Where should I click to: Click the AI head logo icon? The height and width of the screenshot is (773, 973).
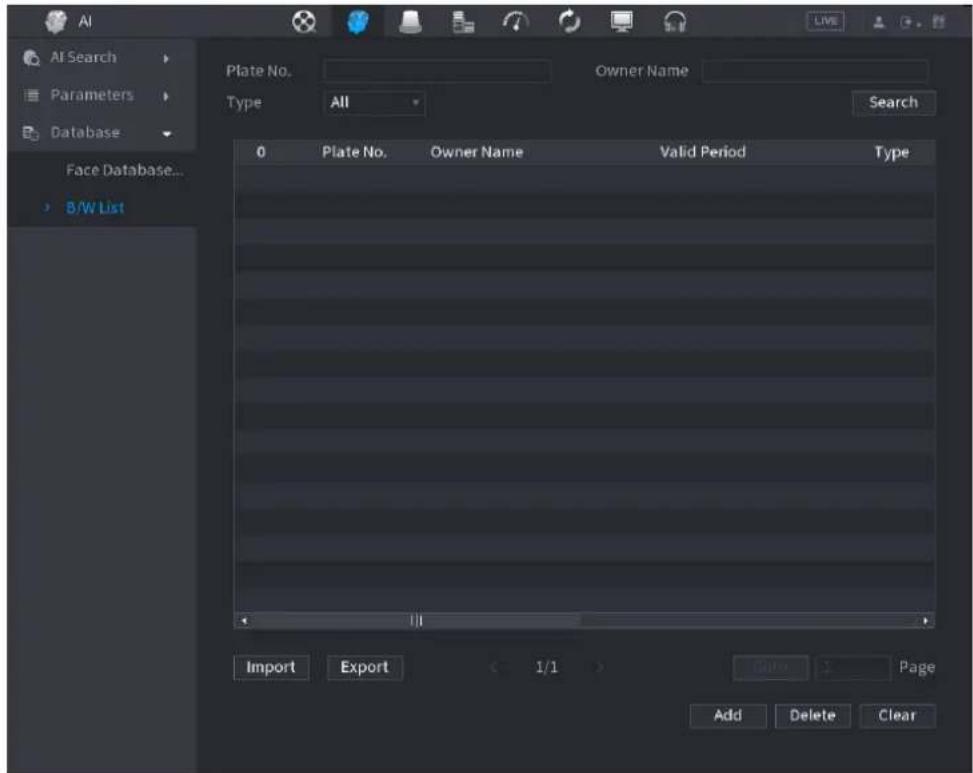56,22
